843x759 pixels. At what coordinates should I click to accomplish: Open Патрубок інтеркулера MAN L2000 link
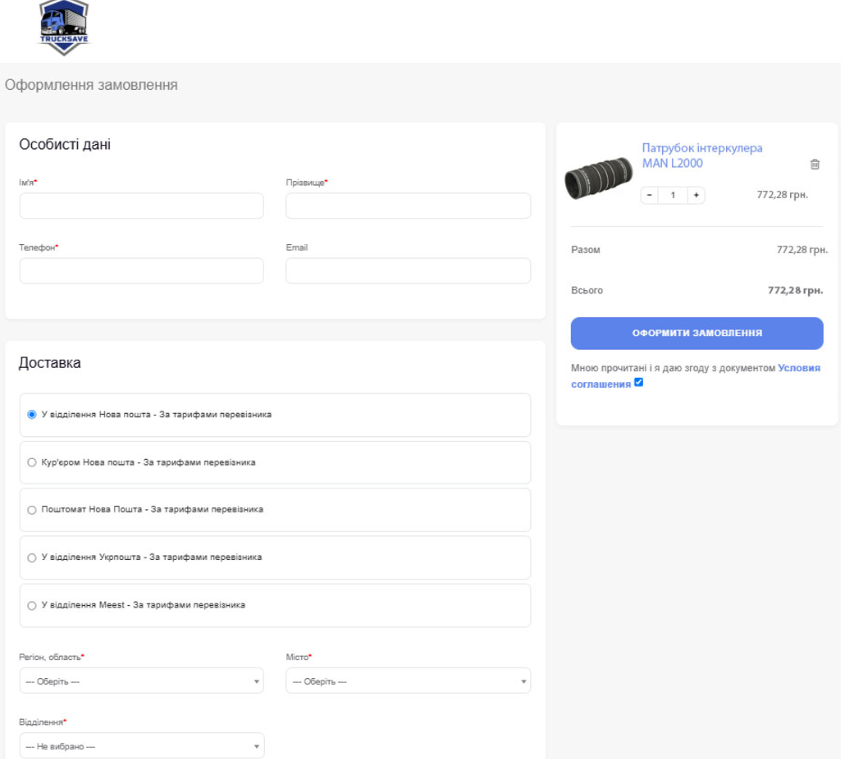click(701, 155)
